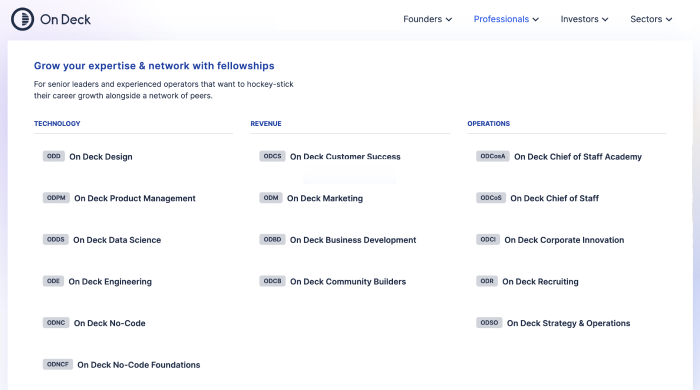Image resolution: width=700 pixels, height=390 pixels.
Task: Expand the Founders dropdown menu
Action: [x=428, y=19]
